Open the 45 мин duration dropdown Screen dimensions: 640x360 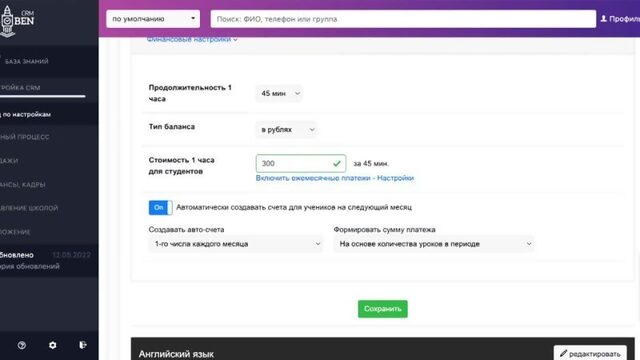[x=279, y=93]
